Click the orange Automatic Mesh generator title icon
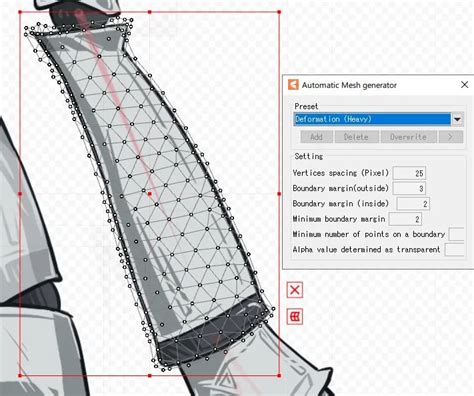This screenshot has width=474, height=396. (x=293, y=85)
